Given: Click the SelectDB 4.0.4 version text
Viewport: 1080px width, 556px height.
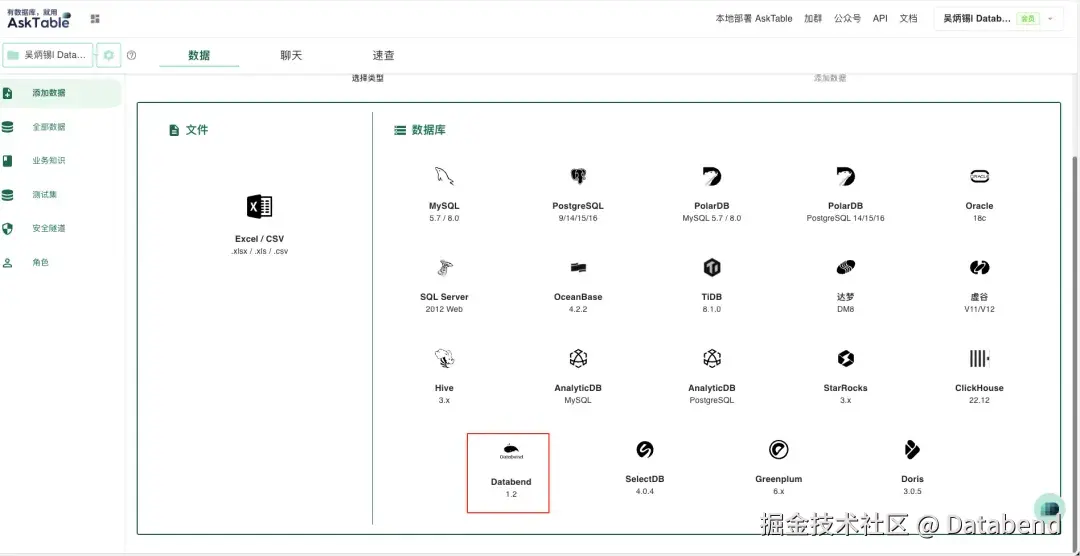Looking at the screenshot, I should tap(645, 491).
